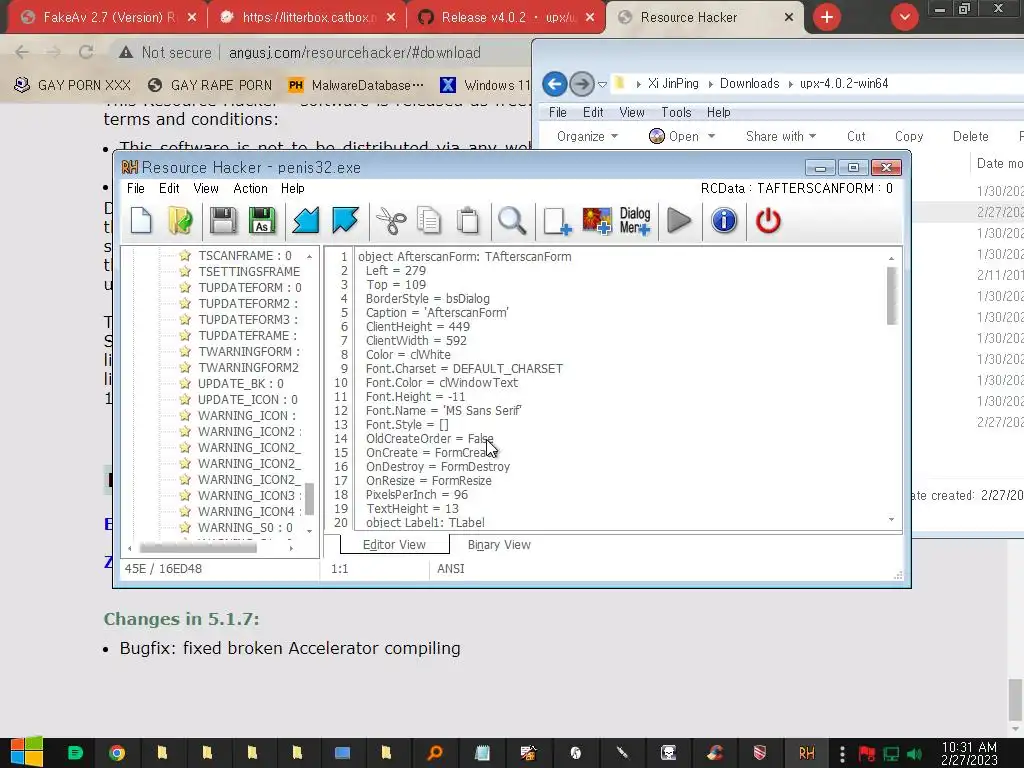Image resolution: width=1024 pixels, height=768 pixels.
Task: Open the Windows 11 bookmark
Action: pyautogui.click(x=484, y=85)
